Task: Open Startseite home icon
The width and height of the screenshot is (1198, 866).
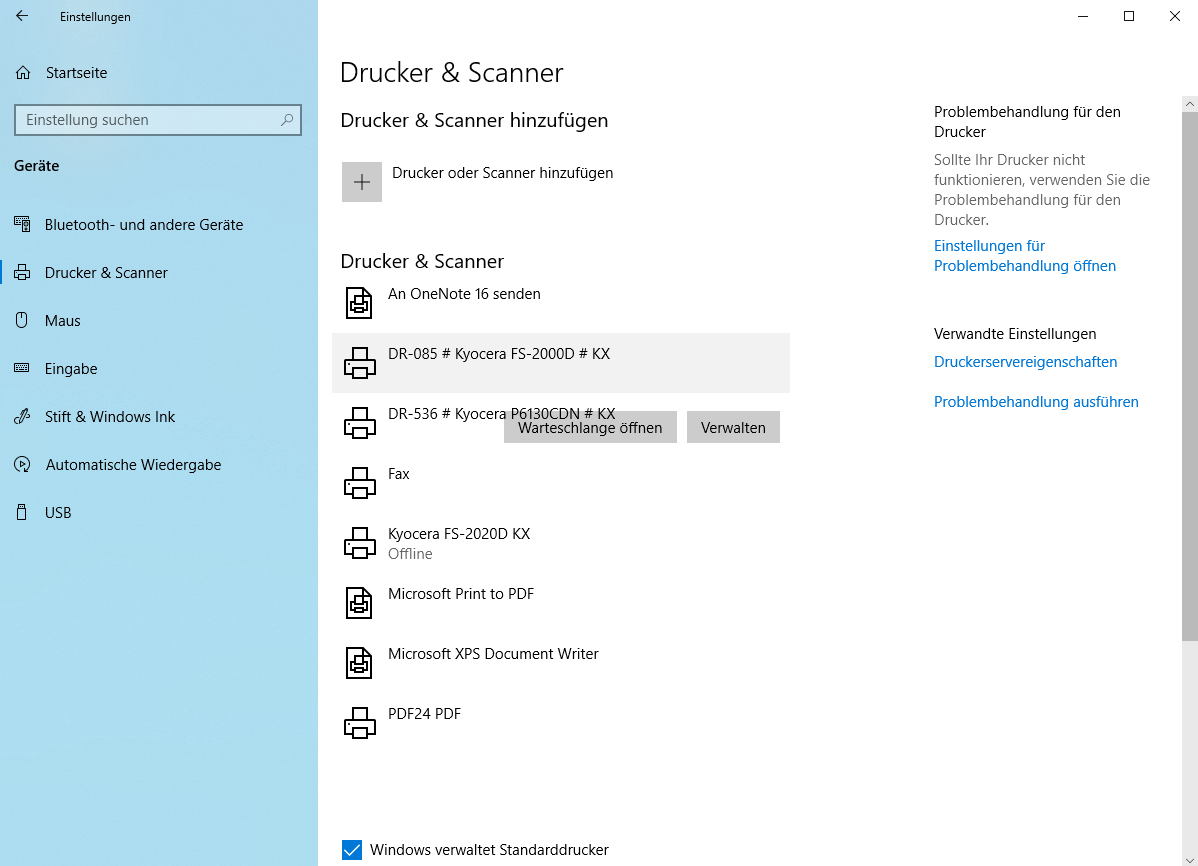Action: 23,73
